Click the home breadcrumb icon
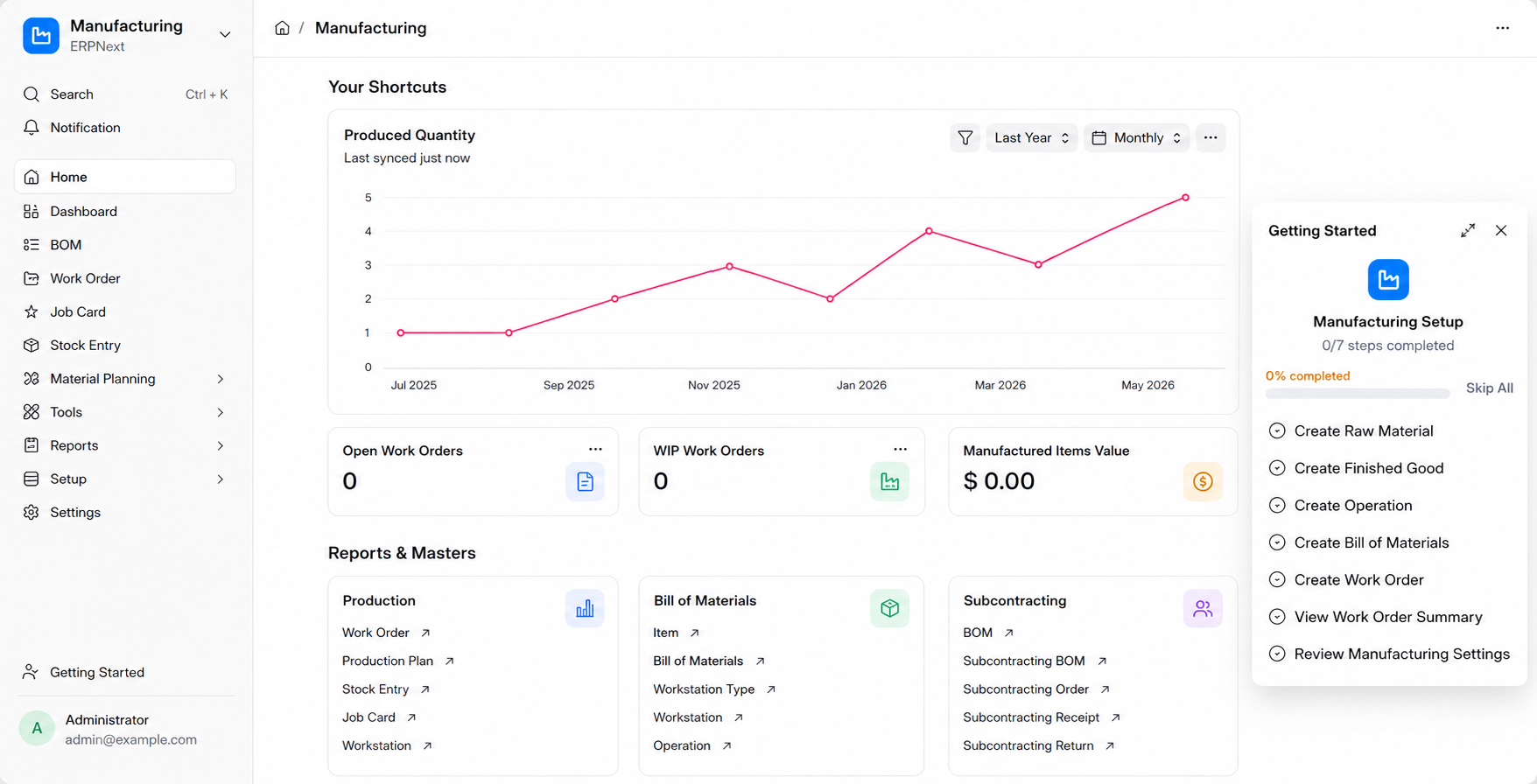The width and height of the screenshot is (1537, 784). coord(282,28)
